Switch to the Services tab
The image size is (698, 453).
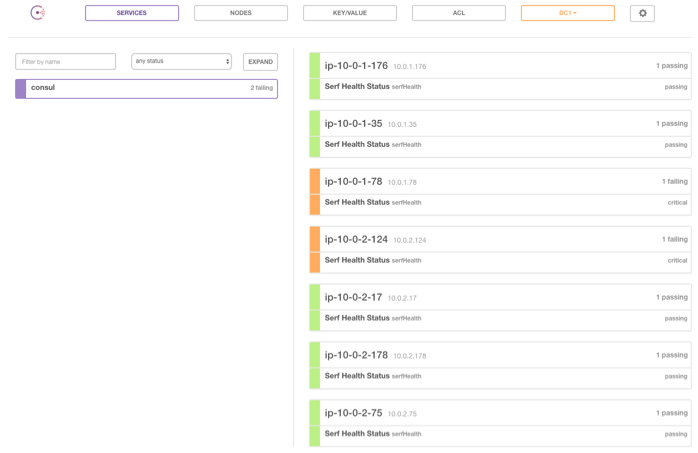coord(132,13)
